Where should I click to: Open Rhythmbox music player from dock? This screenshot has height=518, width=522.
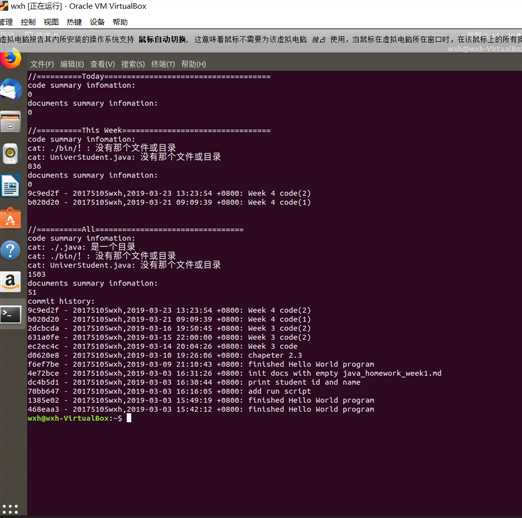point(10,154)
